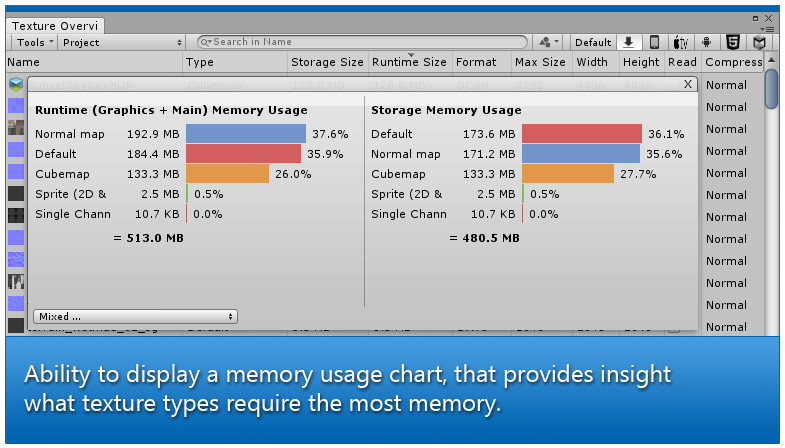Select the HTML5 WebGL platform icon

pos(733,42)
